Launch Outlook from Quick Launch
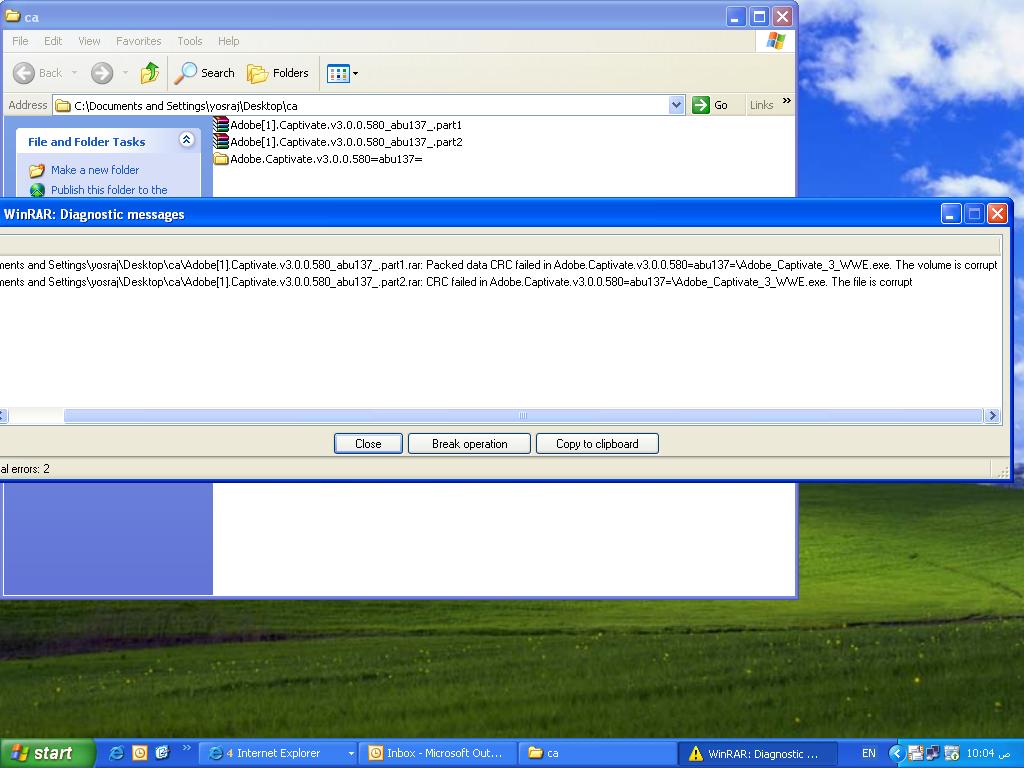This screenshot has height=768, width=1024. tap(140, 753)
